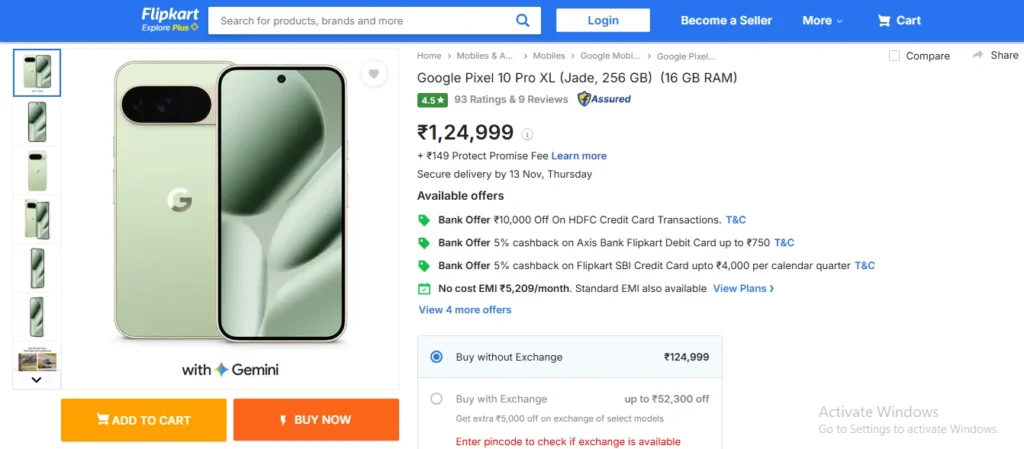Select Buy with Exchange option

coord(436,399)
